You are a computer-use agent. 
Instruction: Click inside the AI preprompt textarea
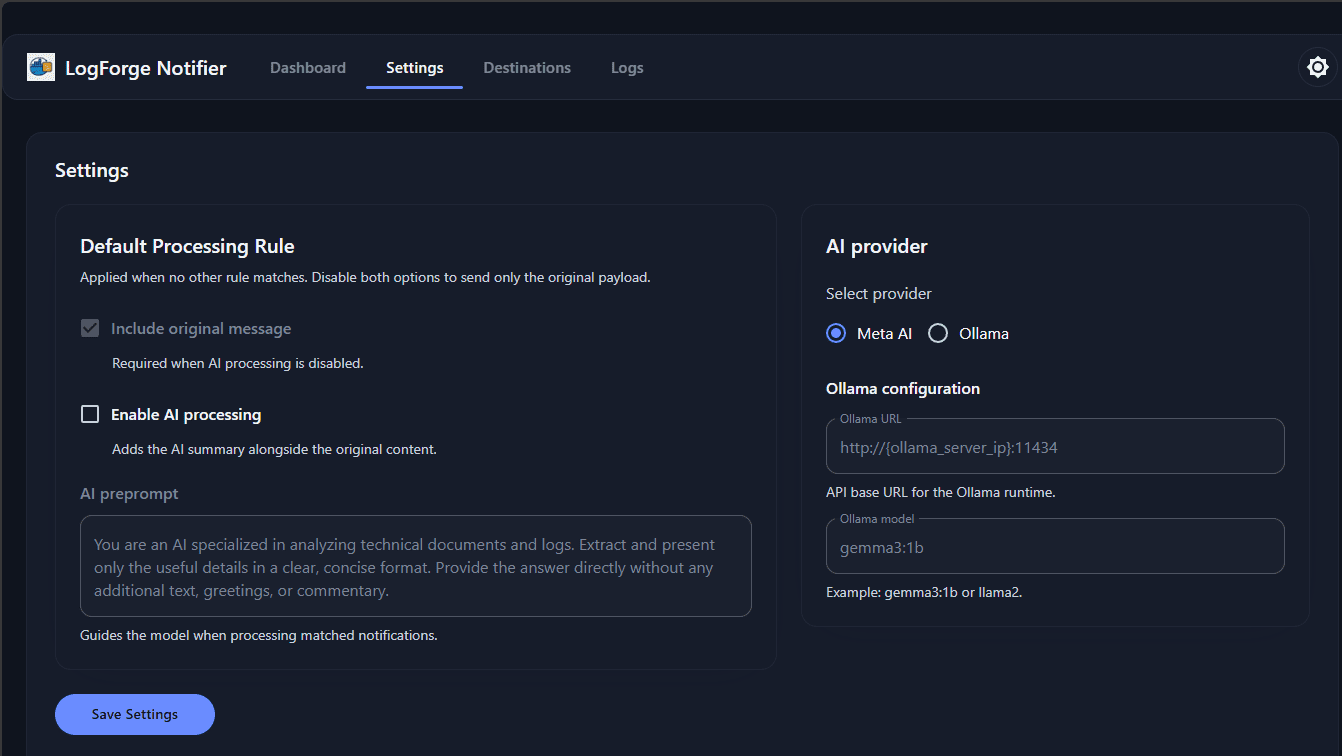point(415,566)
